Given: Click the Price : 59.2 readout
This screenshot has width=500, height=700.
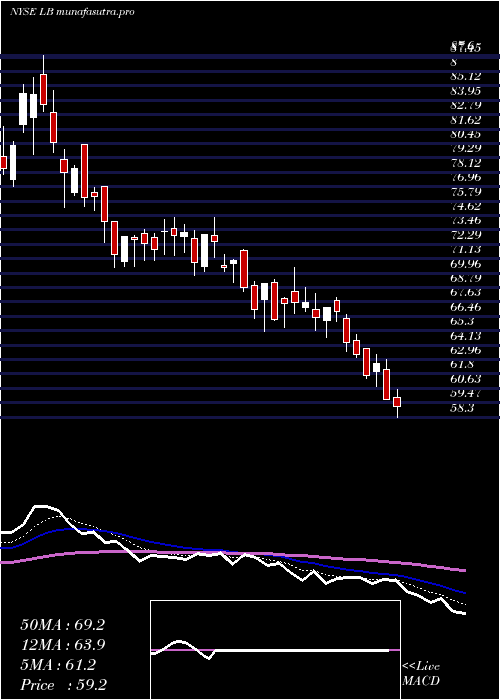Looking at the screenshot, I should [63, 685].
